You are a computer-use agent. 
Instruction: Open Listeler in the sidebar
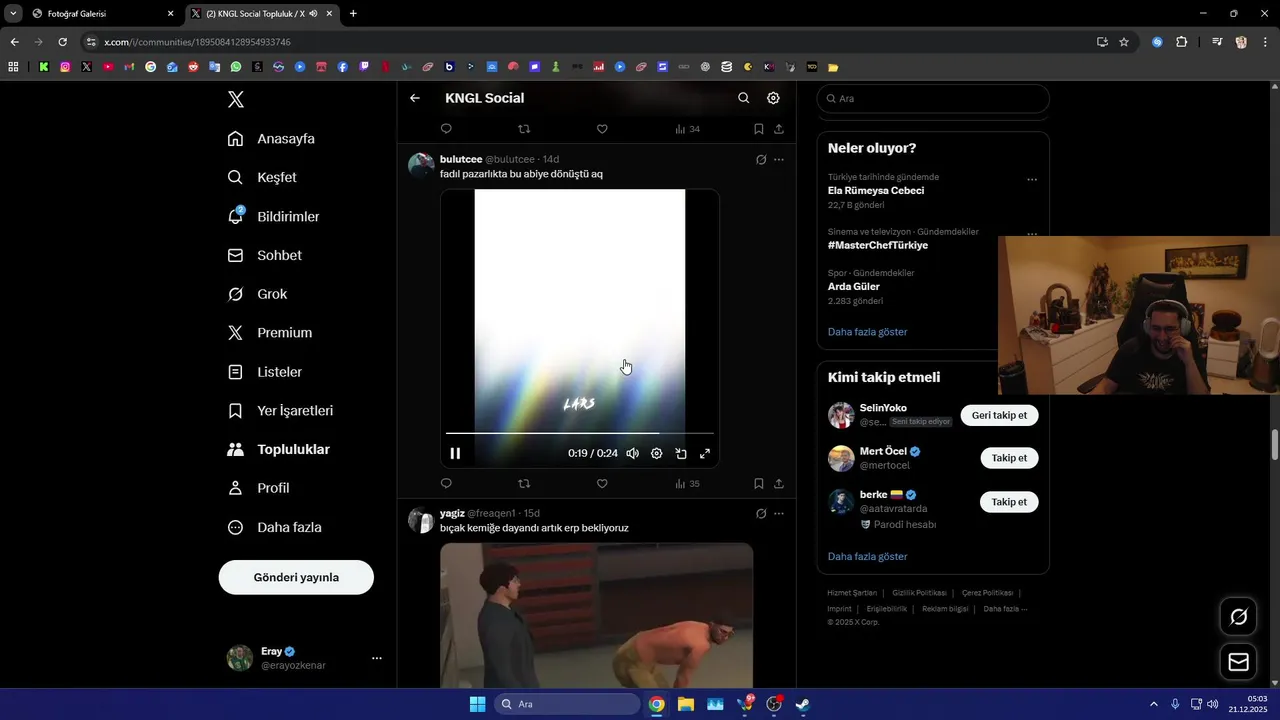point(265,372)
